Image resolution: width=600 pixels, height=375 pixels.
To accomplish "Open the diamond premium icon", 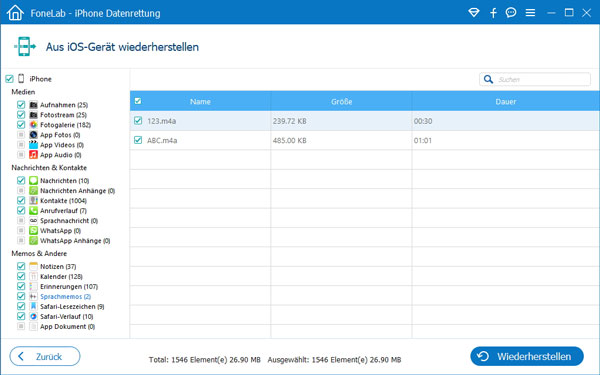I will (474, 13).
